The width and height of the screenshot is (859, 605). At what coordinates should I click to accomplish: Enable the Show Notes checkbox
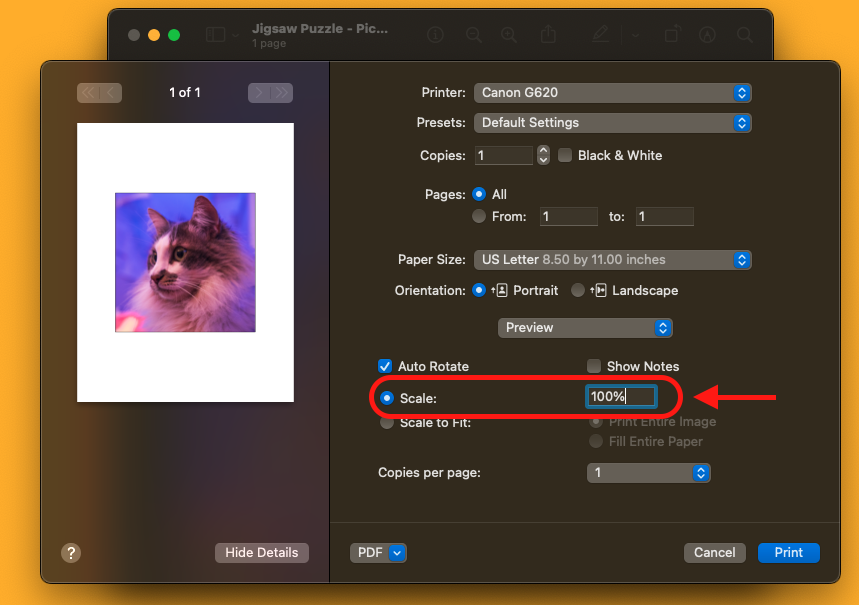pos(593,366)
